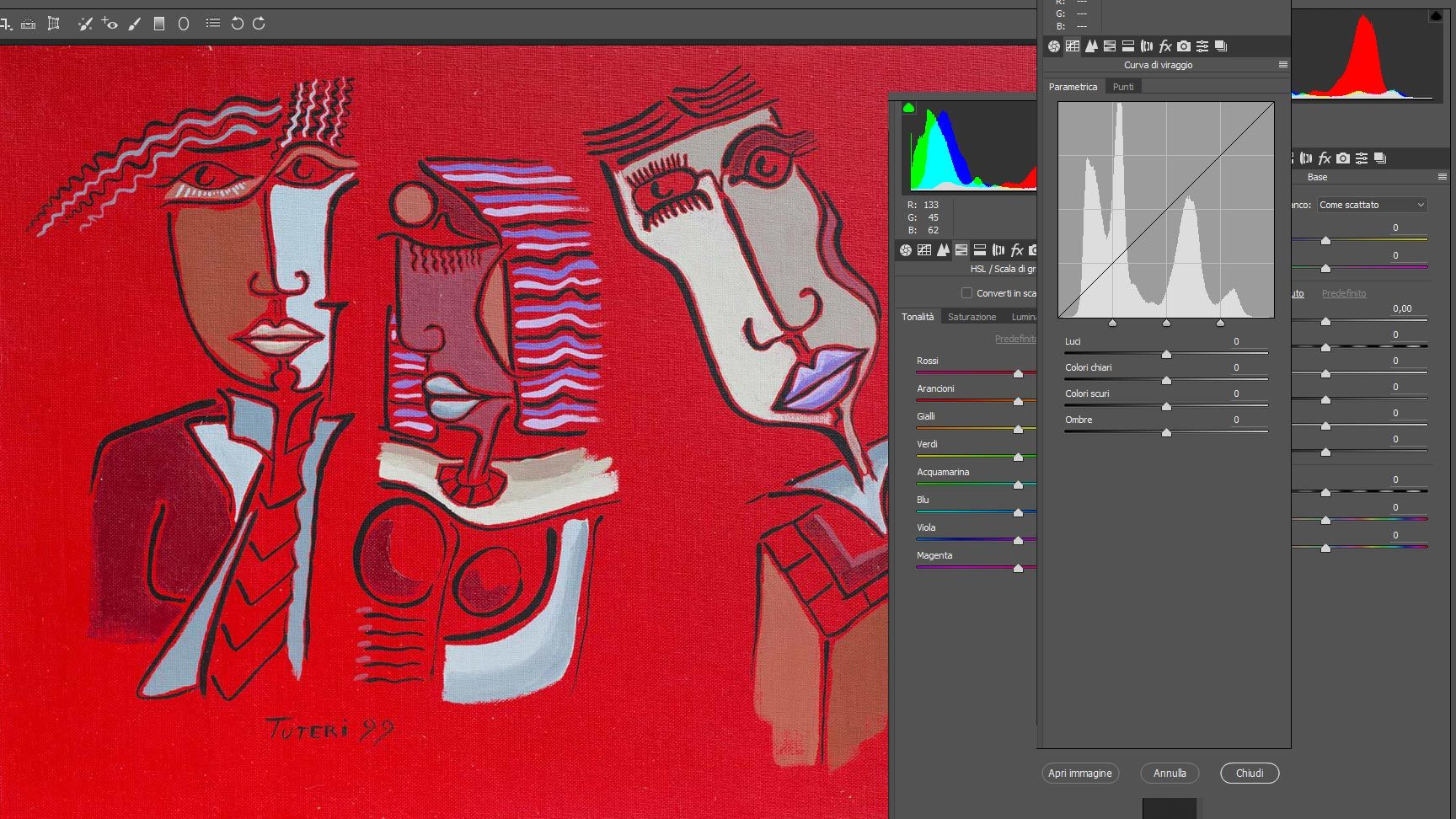This screenshot has height=819, width=1456.
Task: Rotate image clockwise
Action: pos(259,24)
